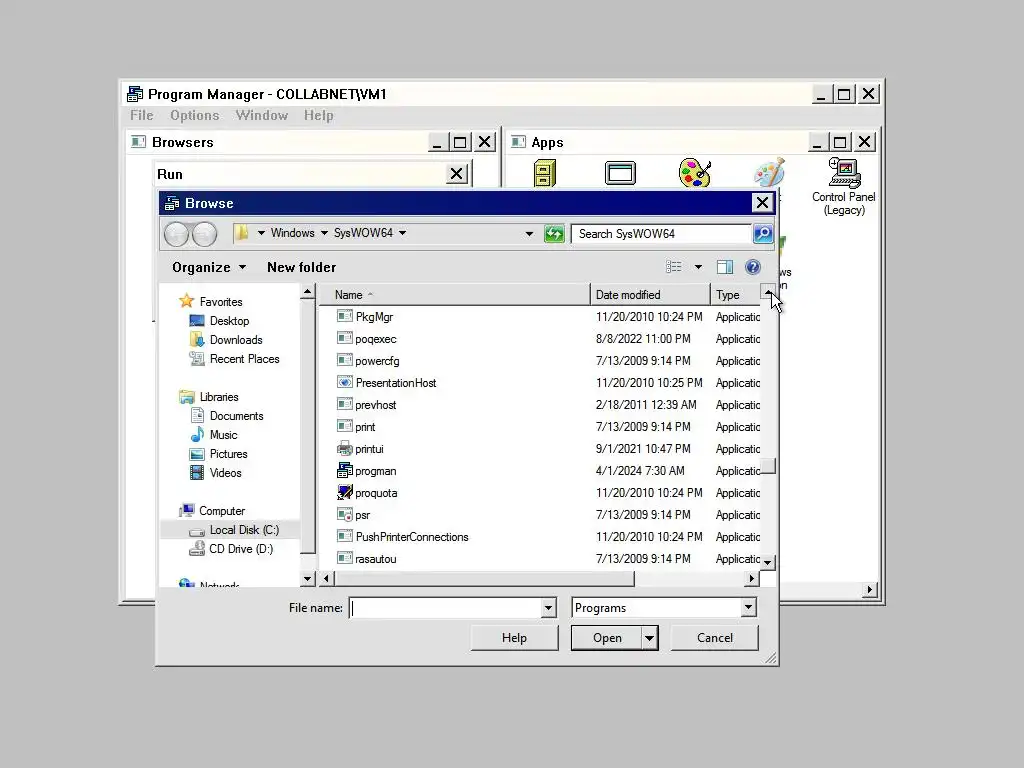Click the back navigation button in Browse

tap(176, 234)
